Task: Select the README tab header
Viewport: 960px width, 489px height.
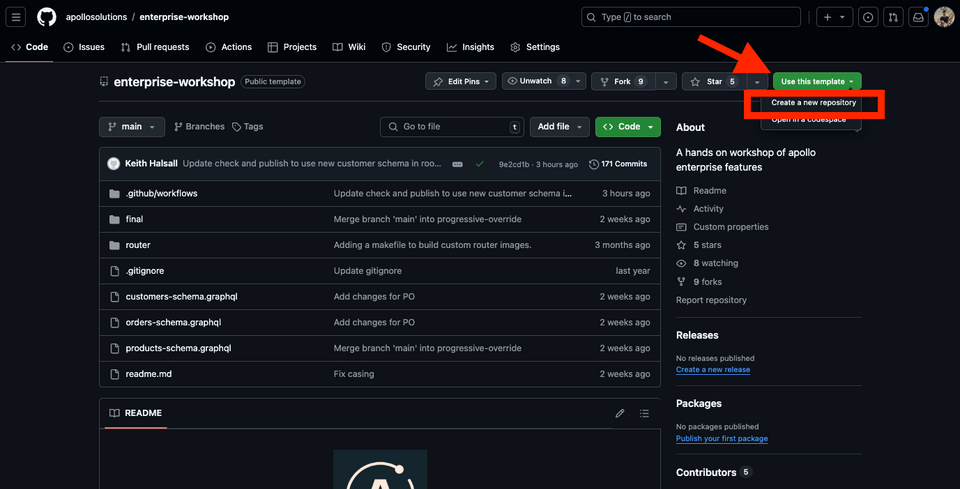Action: [135, 413]
